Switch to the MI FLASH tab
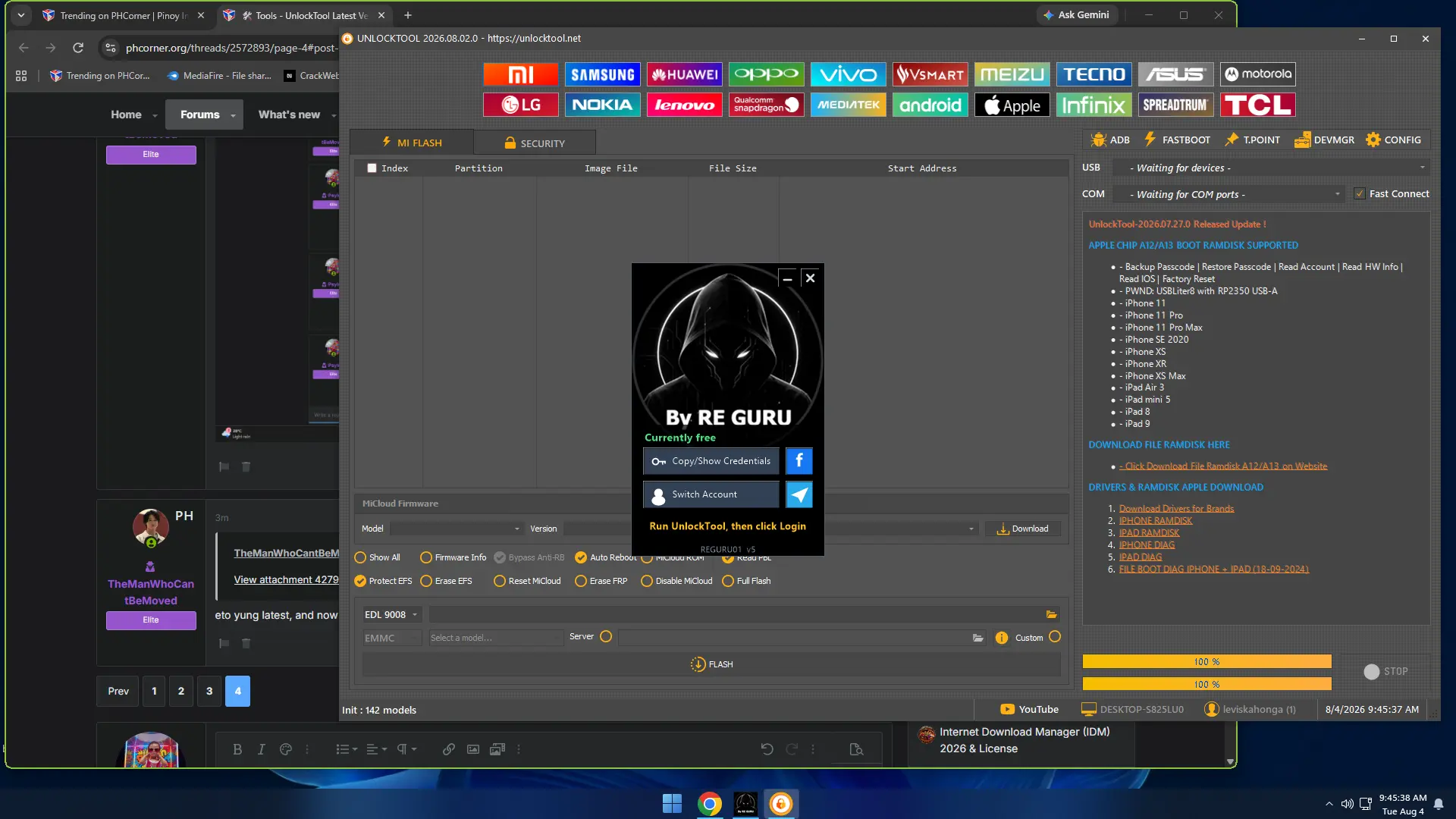This screenshot has height=819, width=1456. click(x=413, y=143)
